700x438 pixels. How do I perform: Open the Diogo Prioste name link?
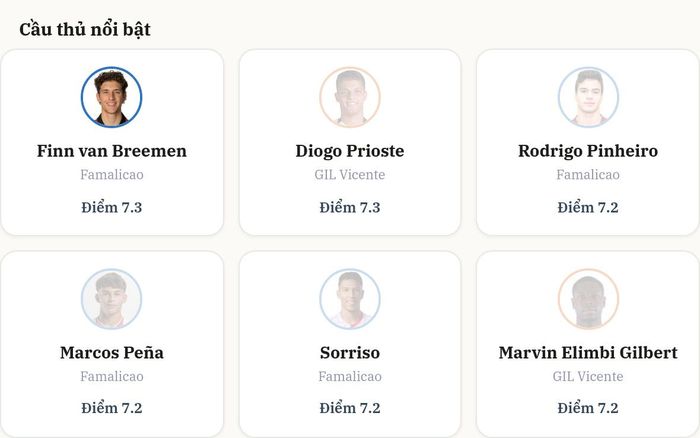tap(350, 151)
